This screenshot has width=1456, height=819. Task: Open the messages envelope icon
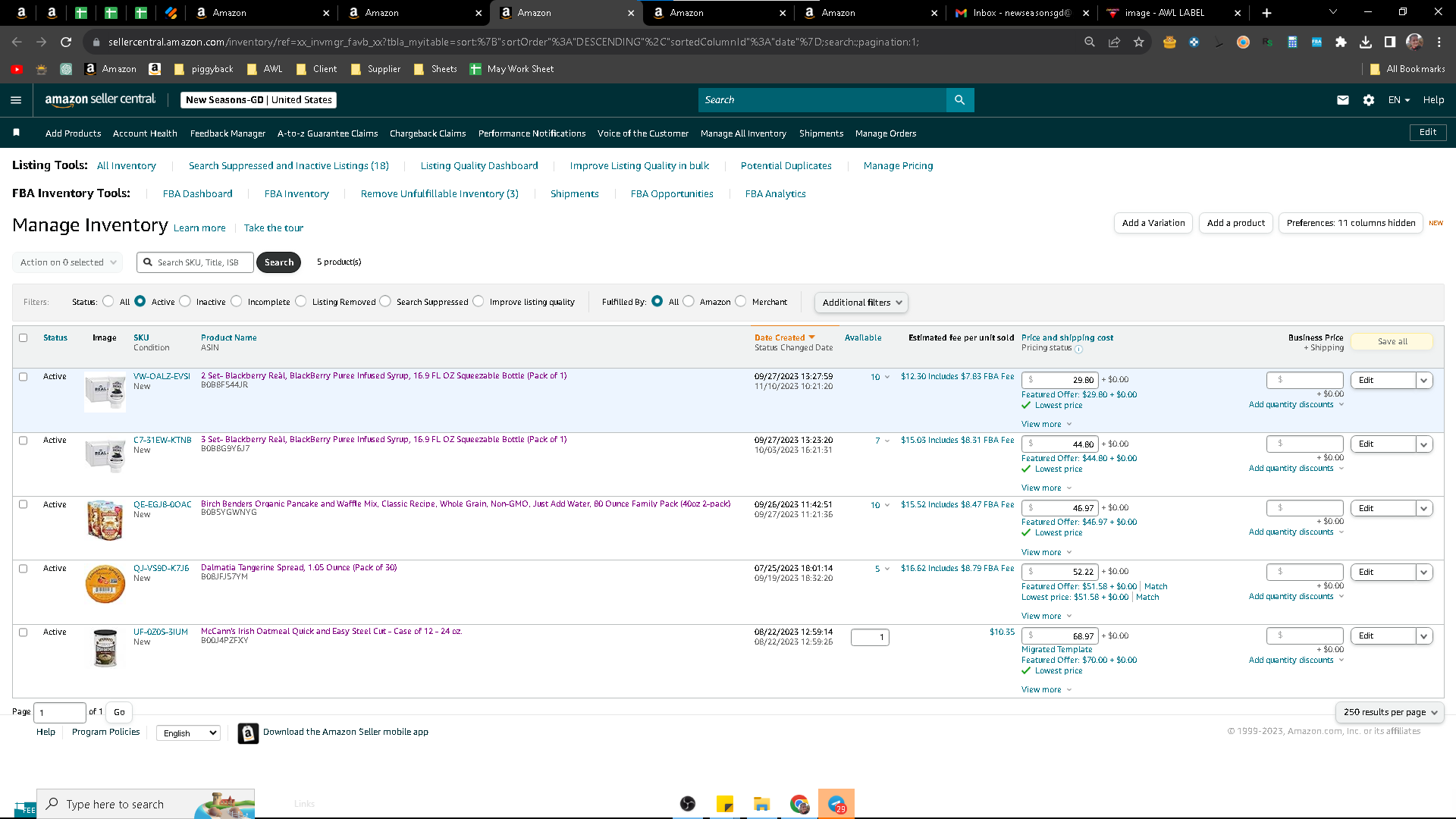coord(1343,100)
